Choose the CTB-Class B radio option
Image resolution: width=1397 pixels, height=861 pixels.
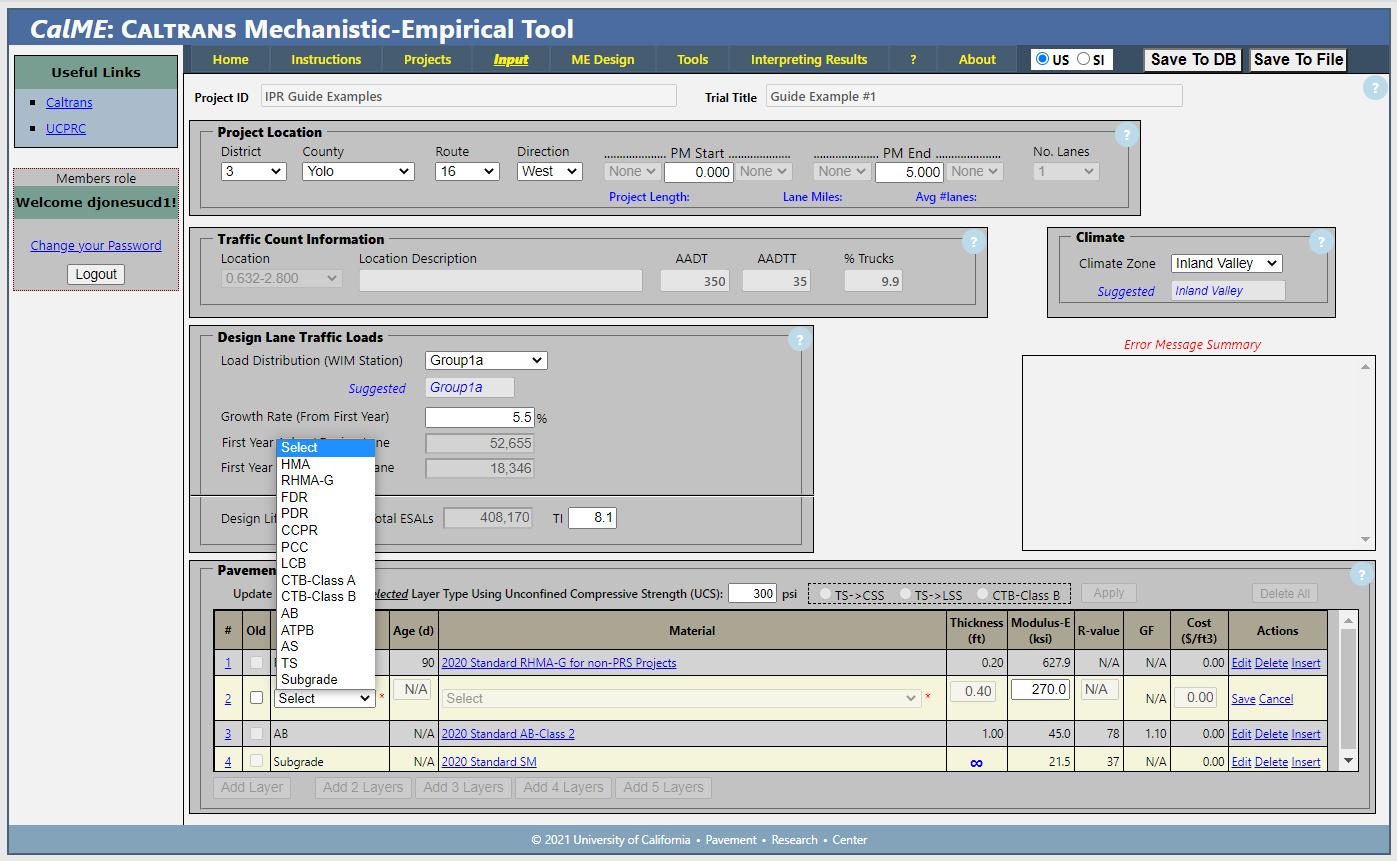coord(983,594)
